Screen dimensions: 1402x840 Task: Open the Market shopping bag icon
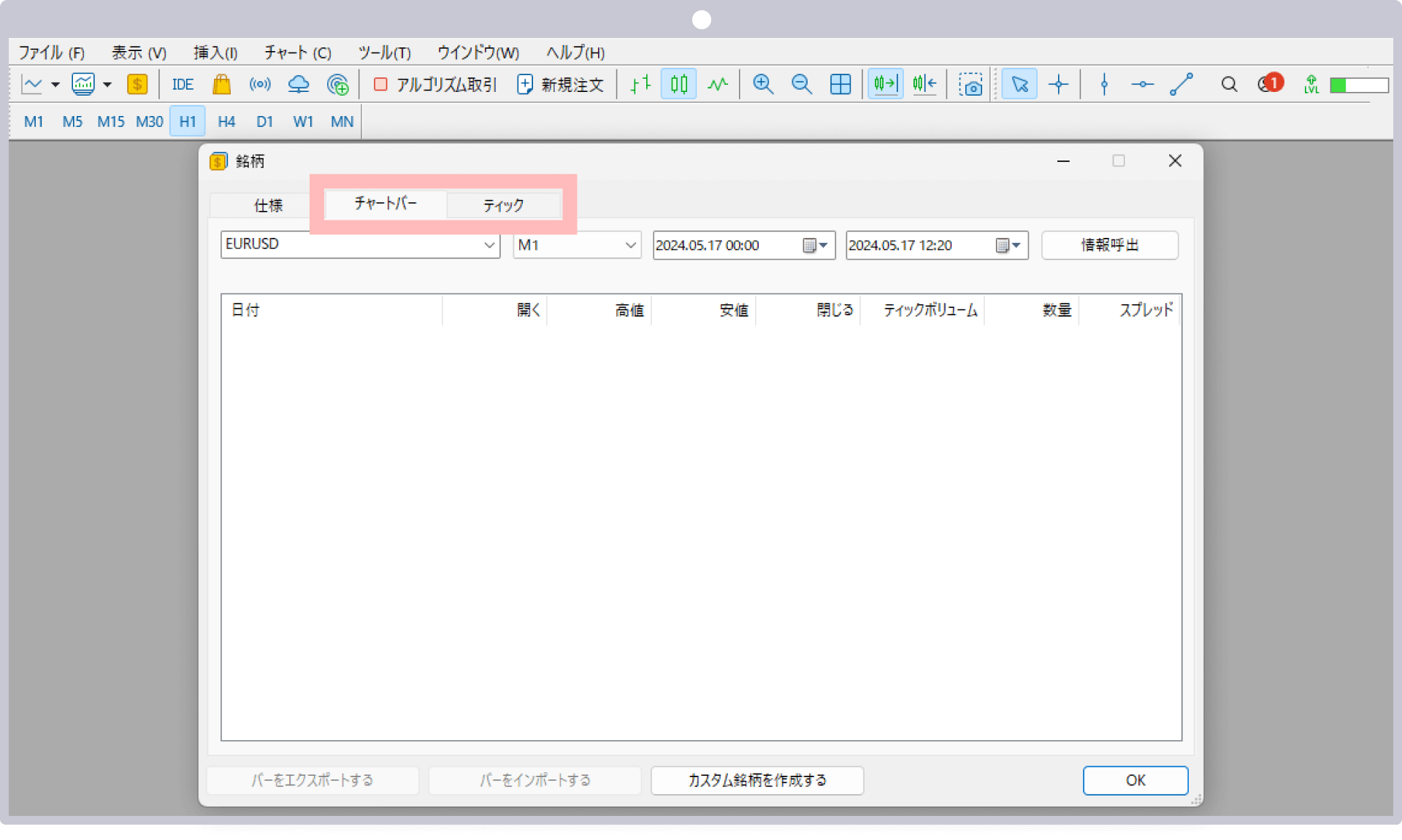[221, 85]
